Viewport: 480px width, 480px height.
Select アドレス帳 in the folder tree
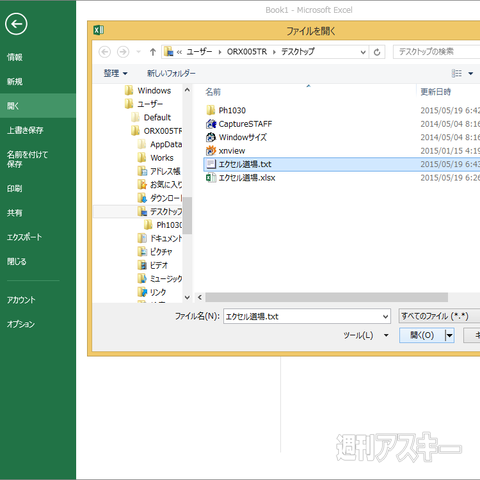(x=159, y=171)
